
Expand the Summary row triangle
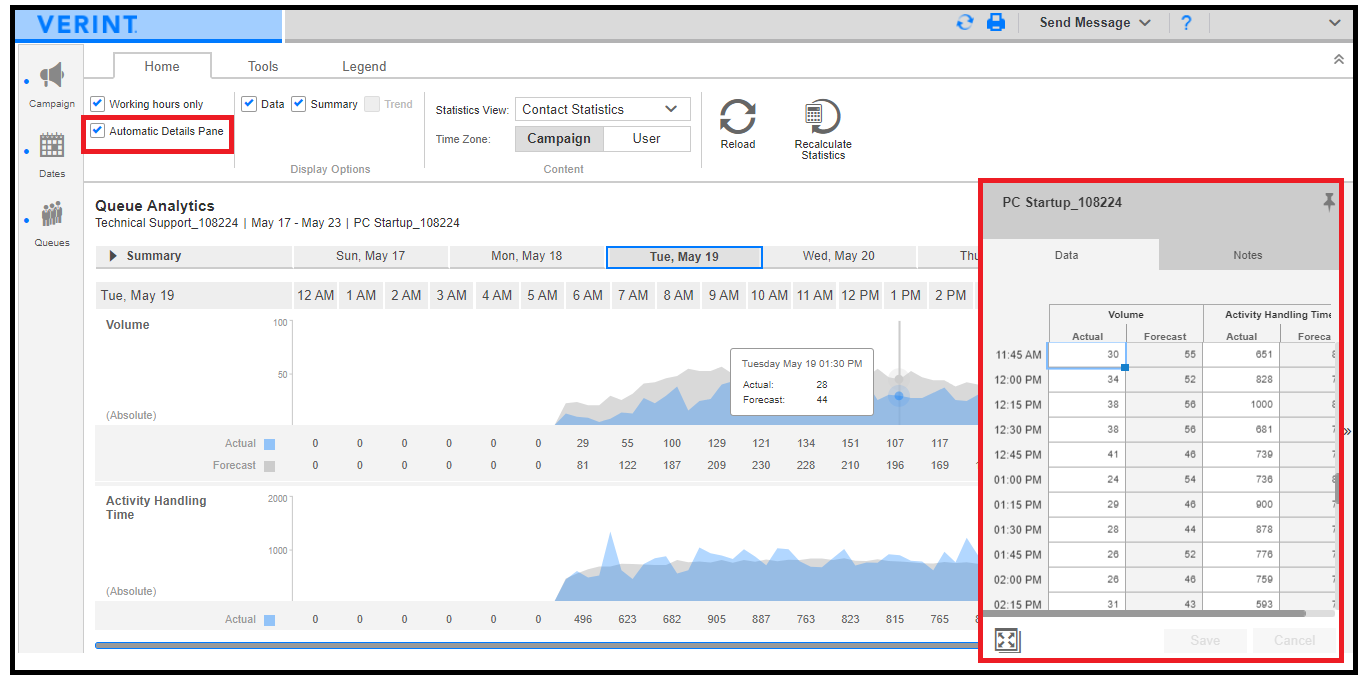tap(113, 256)
